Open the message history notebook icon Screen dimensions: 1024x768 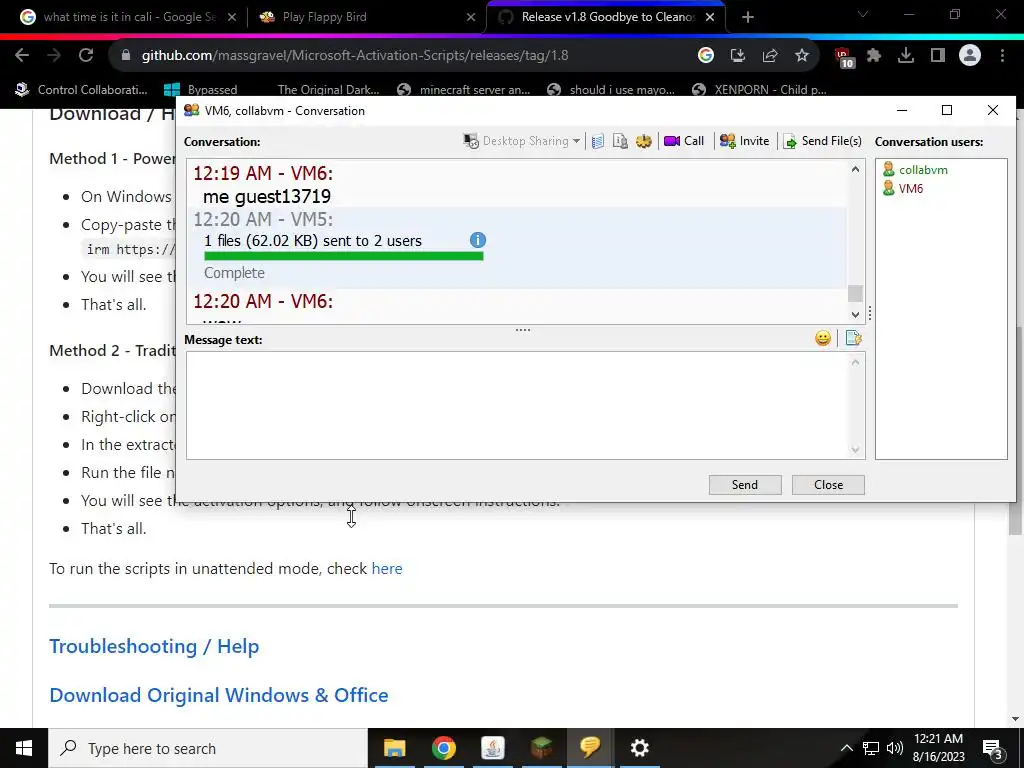coord(598,141)
